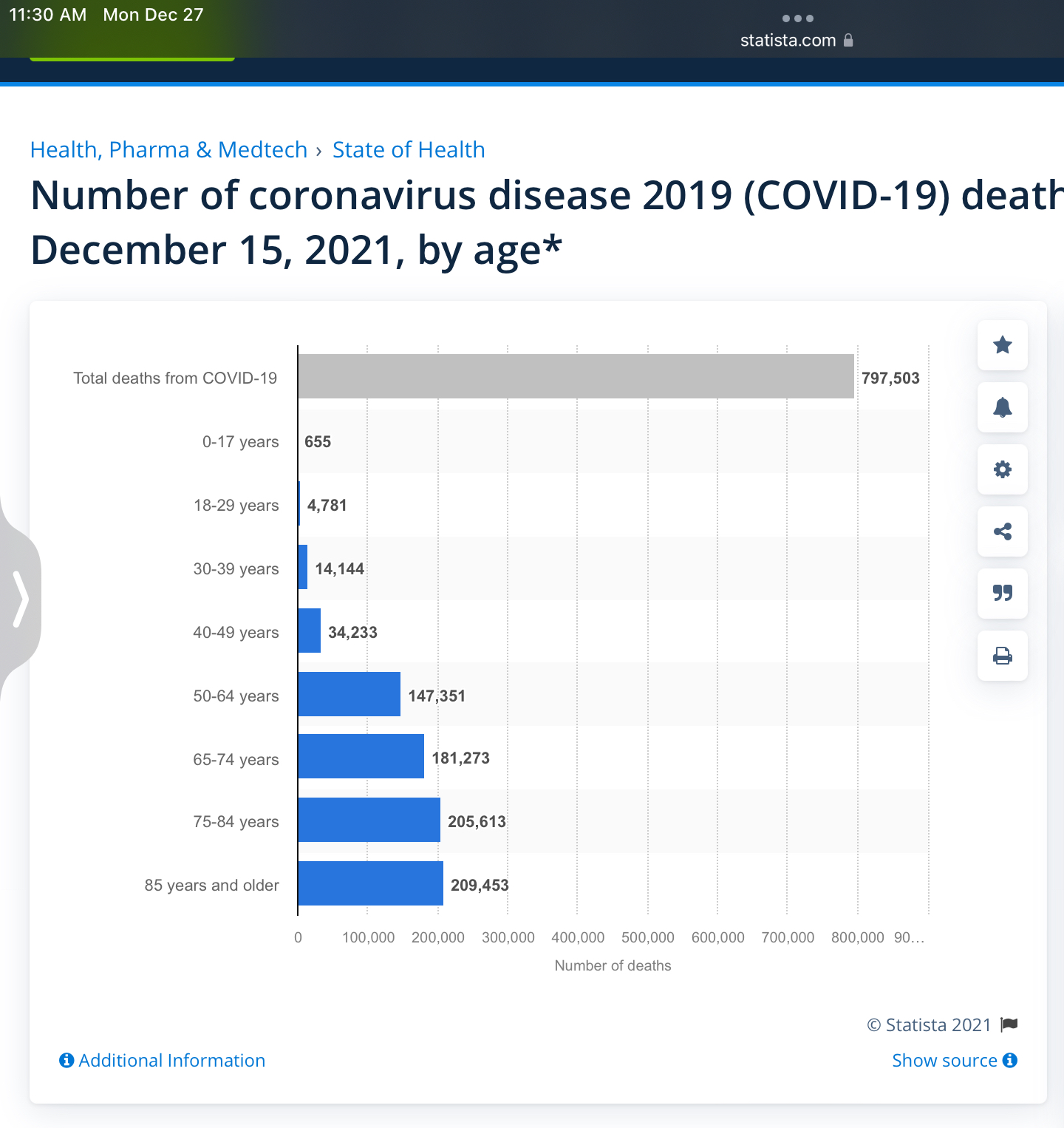Click the bell notification alert icon
Viewport: 1064px width, 1128px height.
[1002, 407]
